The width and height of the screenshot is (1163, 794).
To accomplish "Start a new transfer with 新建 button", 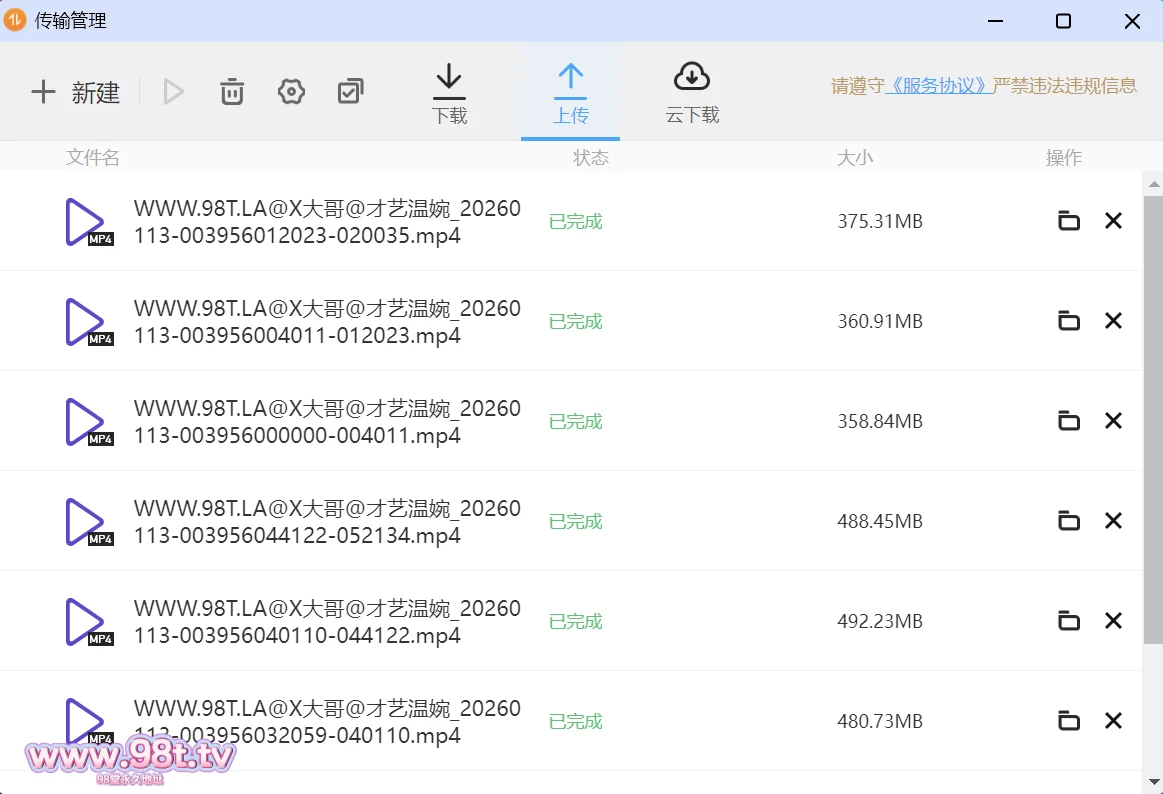I will [x=74, y=92].
